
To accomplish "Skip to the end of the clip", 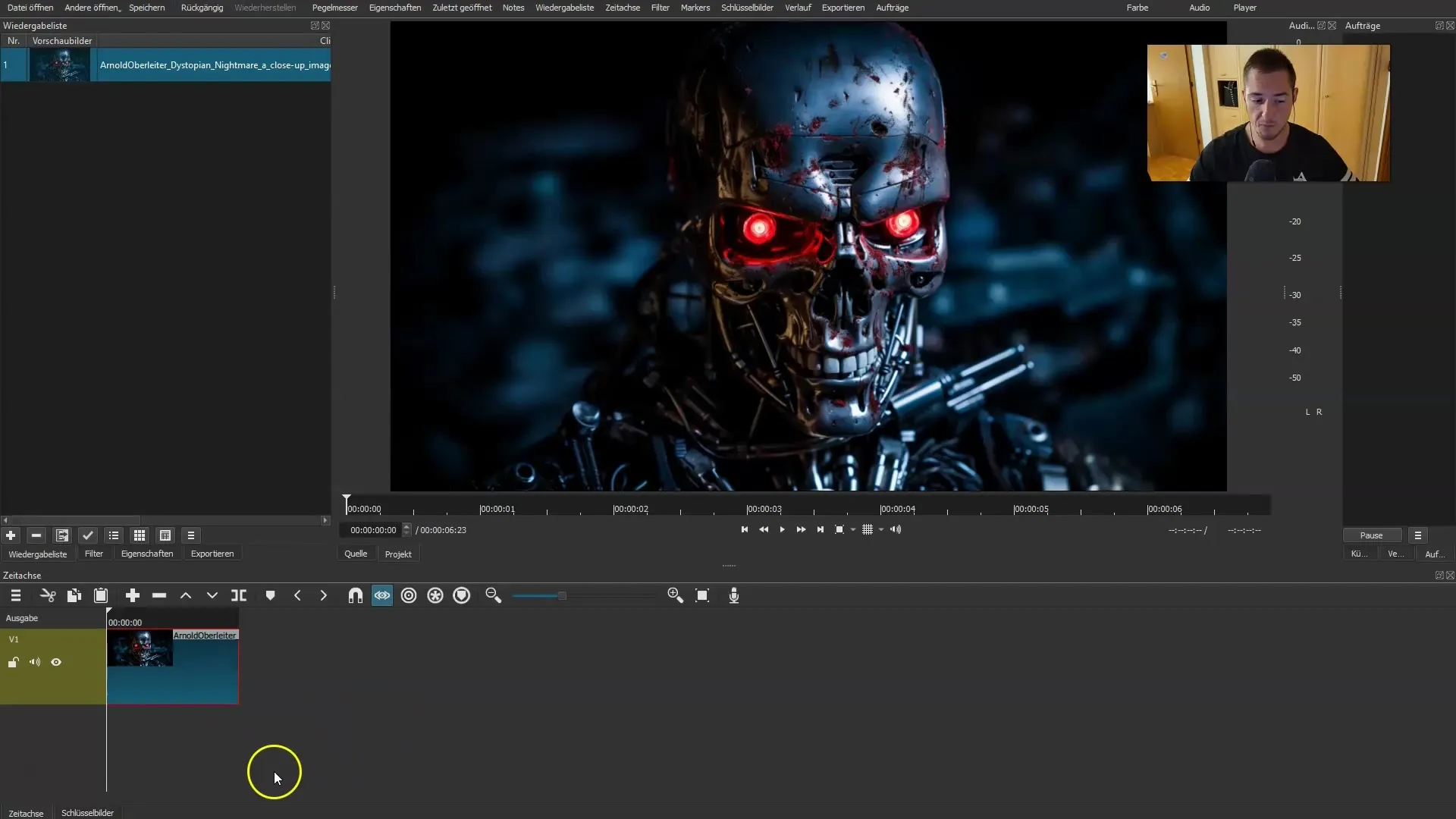I will pos(821,530).
